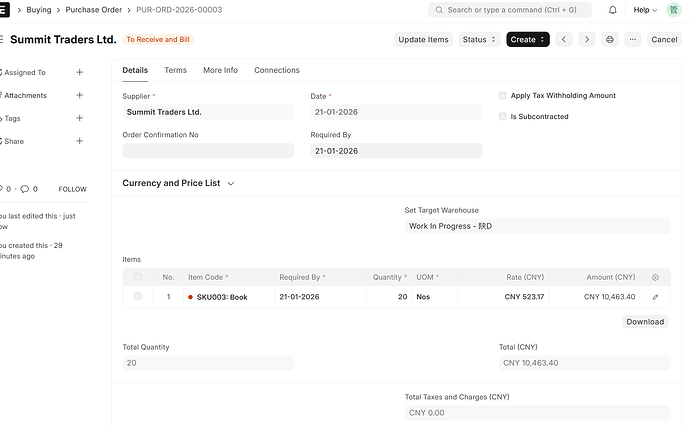Click the Download button below items
This screenshot has width=690, height=426.
point(645,322)
